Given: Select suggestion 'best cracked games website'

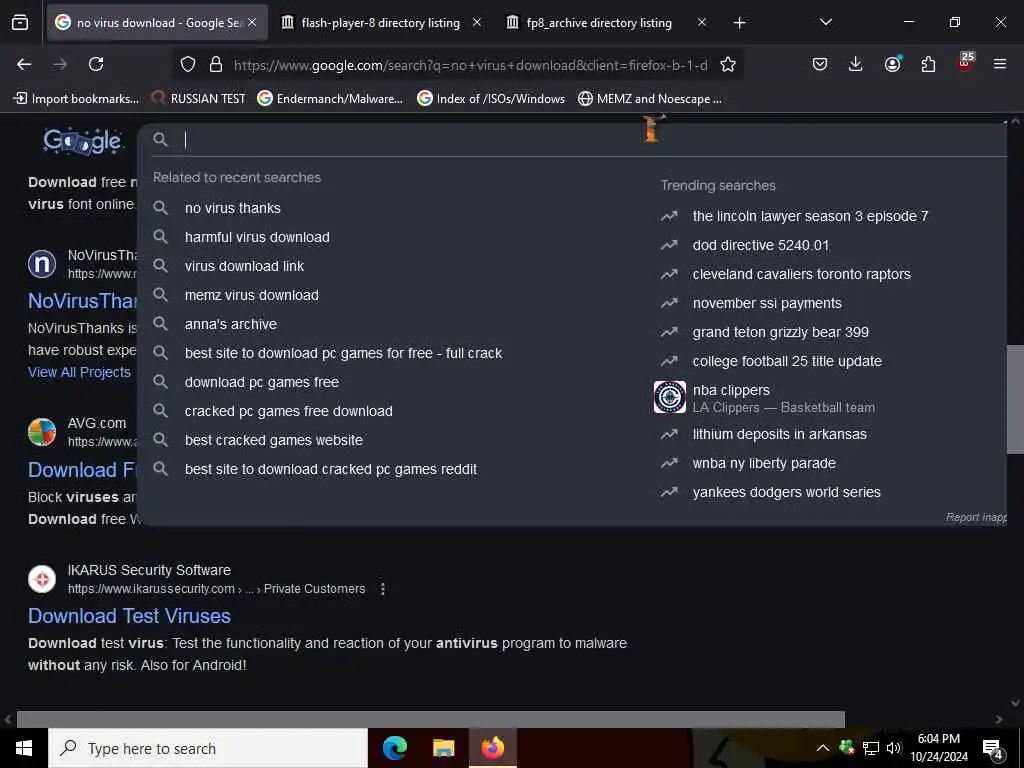Looking at the screenshot, I should (x=274, y=440).
